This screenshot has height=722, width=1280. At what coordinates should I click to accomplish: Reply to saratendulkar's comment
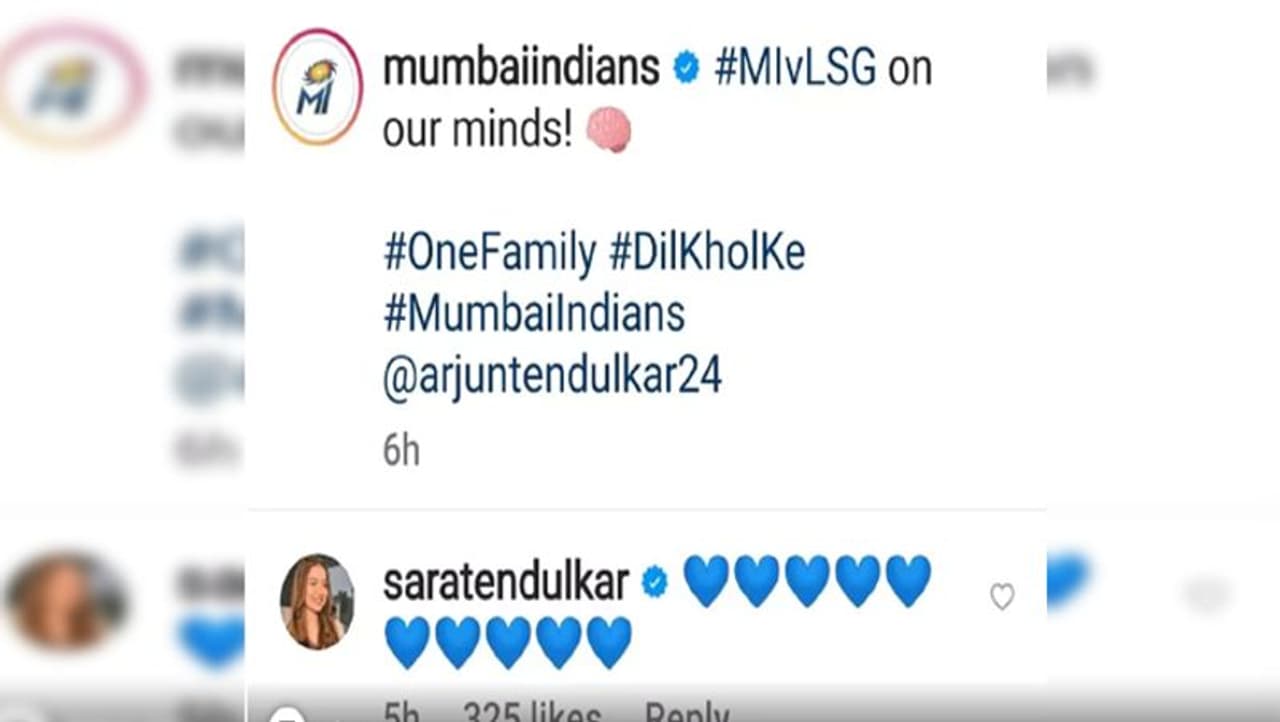point(686,710)
